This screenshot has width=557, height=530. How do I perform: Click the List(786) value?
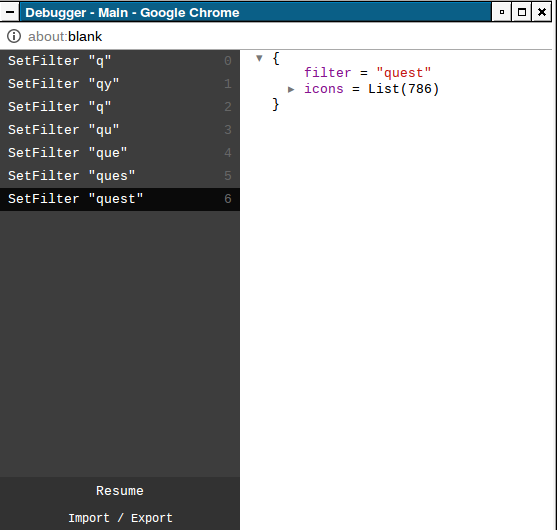pyautogui.click(x=404, y=89)
